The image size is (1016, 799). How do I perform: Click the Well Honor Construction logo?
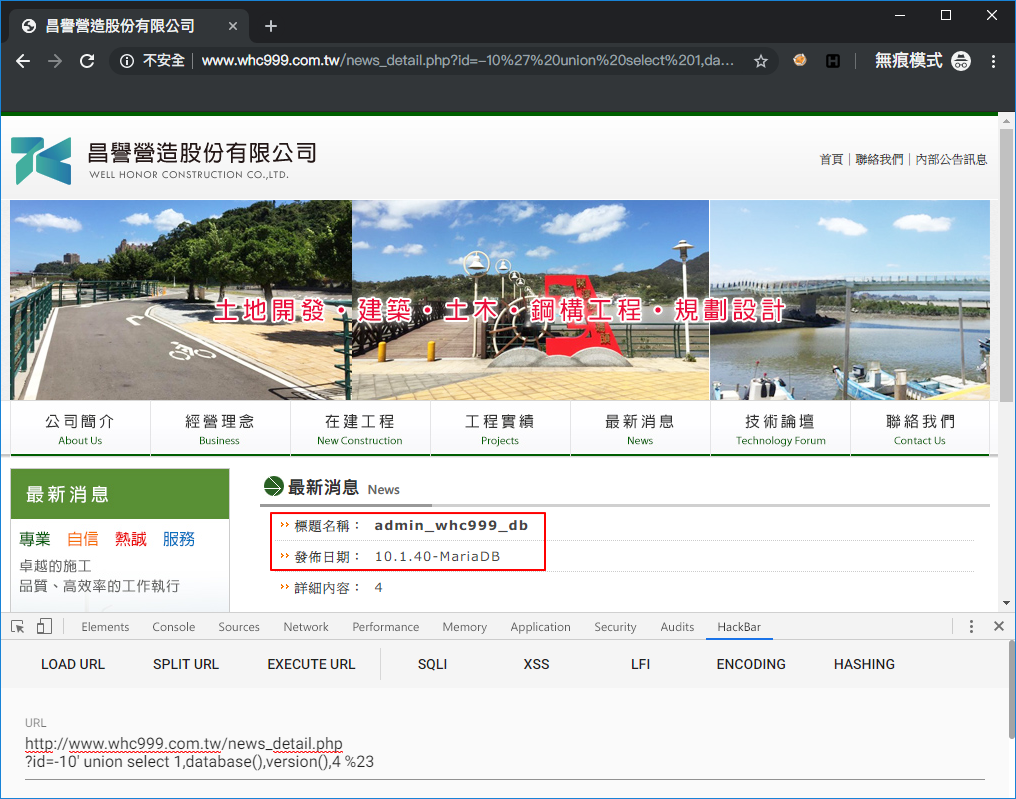point(164,160)
